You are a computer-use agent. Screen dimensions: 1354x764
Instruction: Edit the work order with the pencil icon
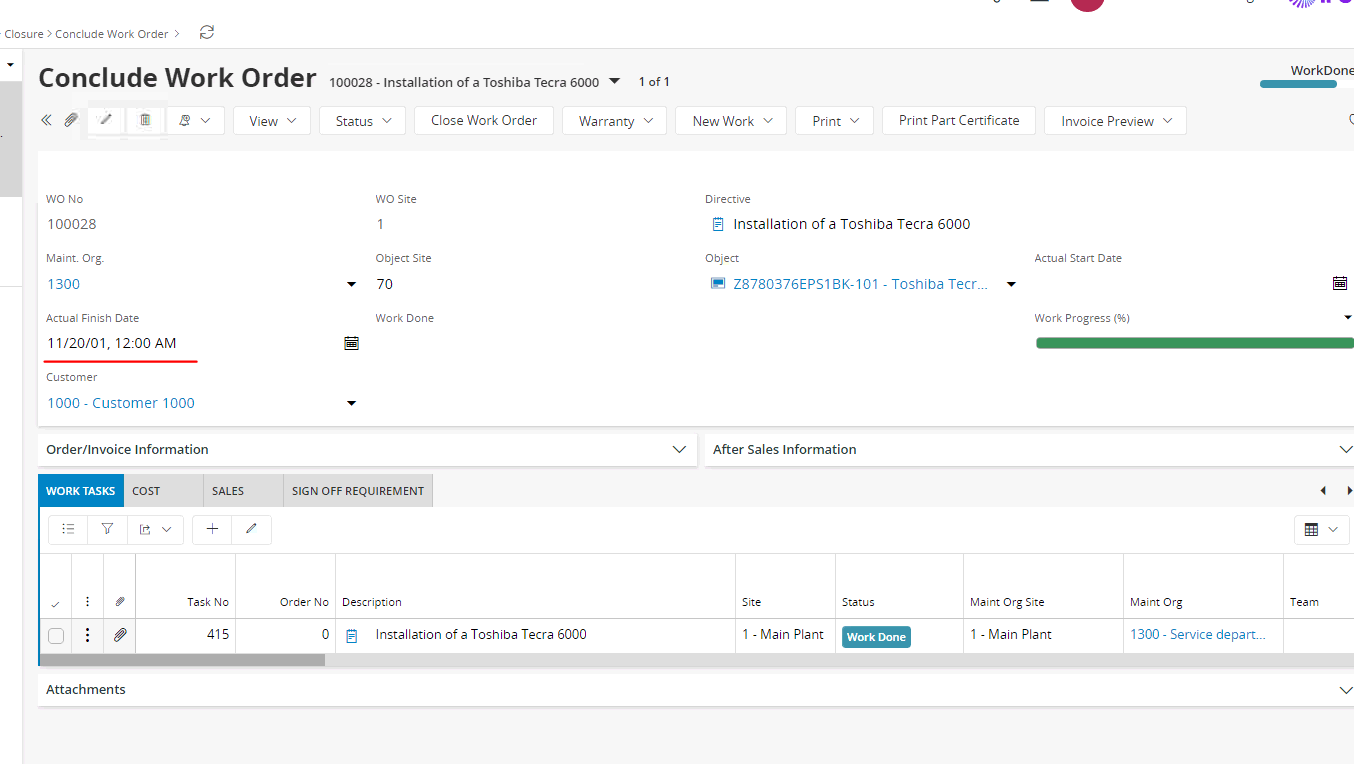[x=106, y=120]
